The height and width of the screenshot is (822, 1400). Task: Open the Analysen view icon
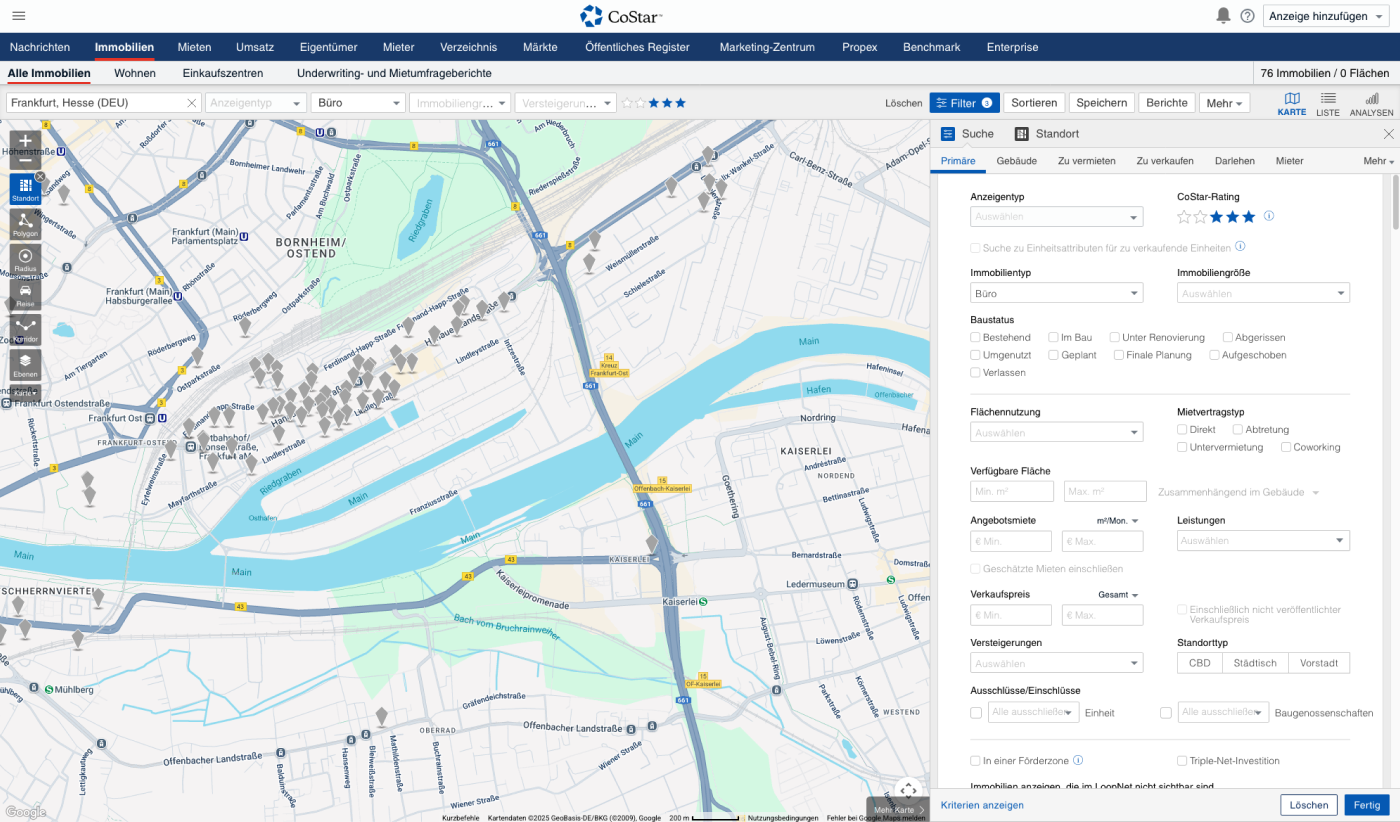coord(1372,104)
